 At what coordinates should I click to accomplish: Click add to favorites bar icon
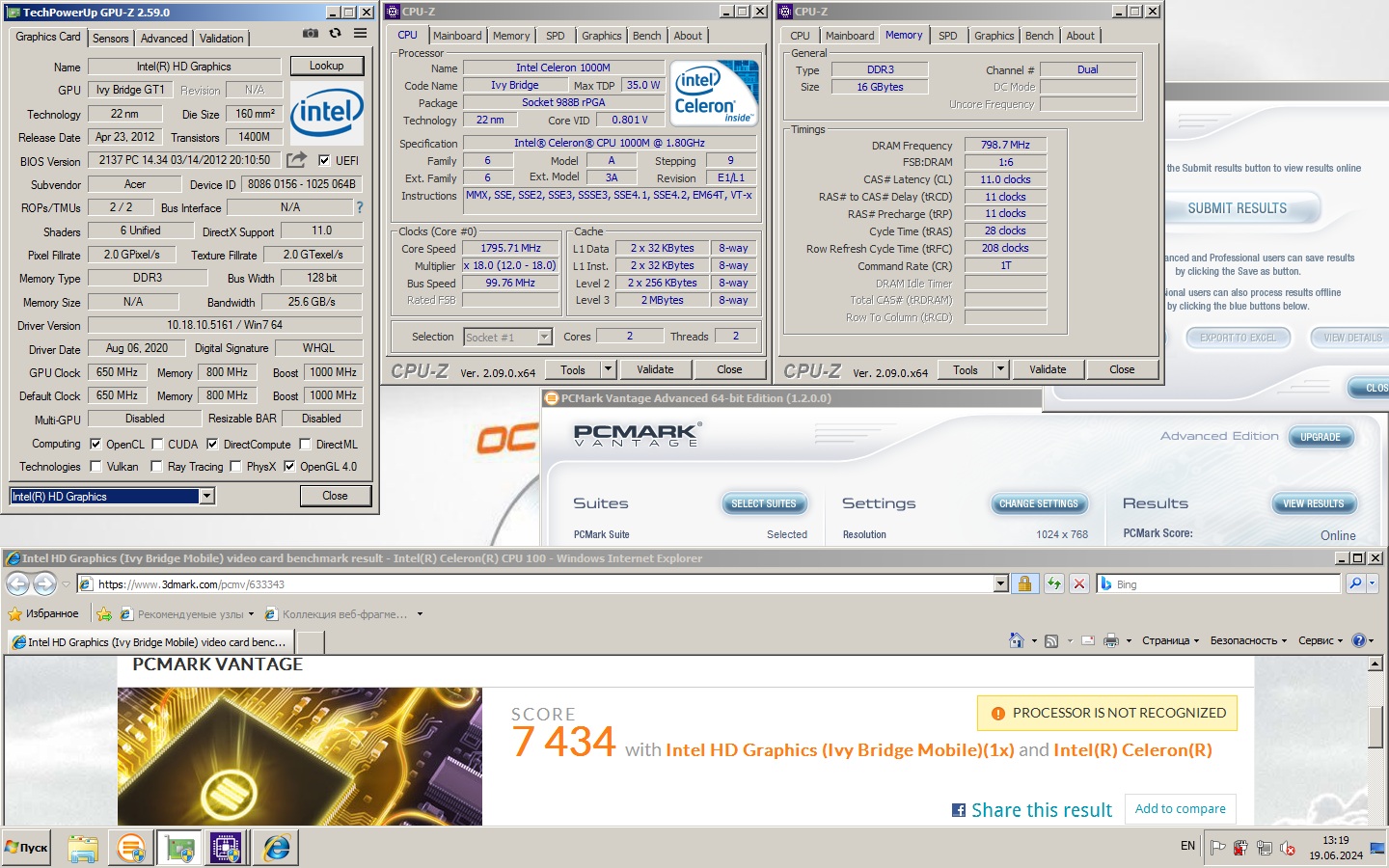click(104, 613)
